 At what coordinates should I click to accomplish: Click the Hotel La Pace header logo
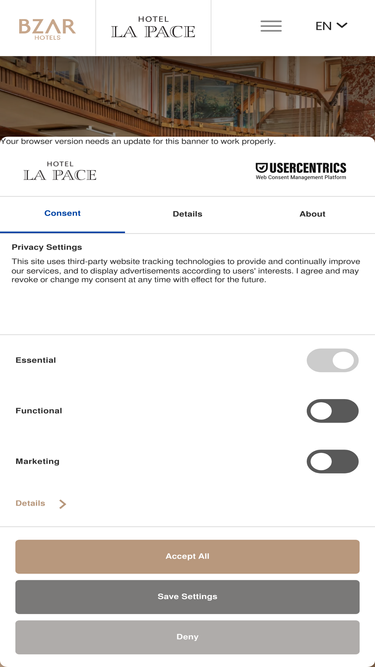click(x=153, y=27)
